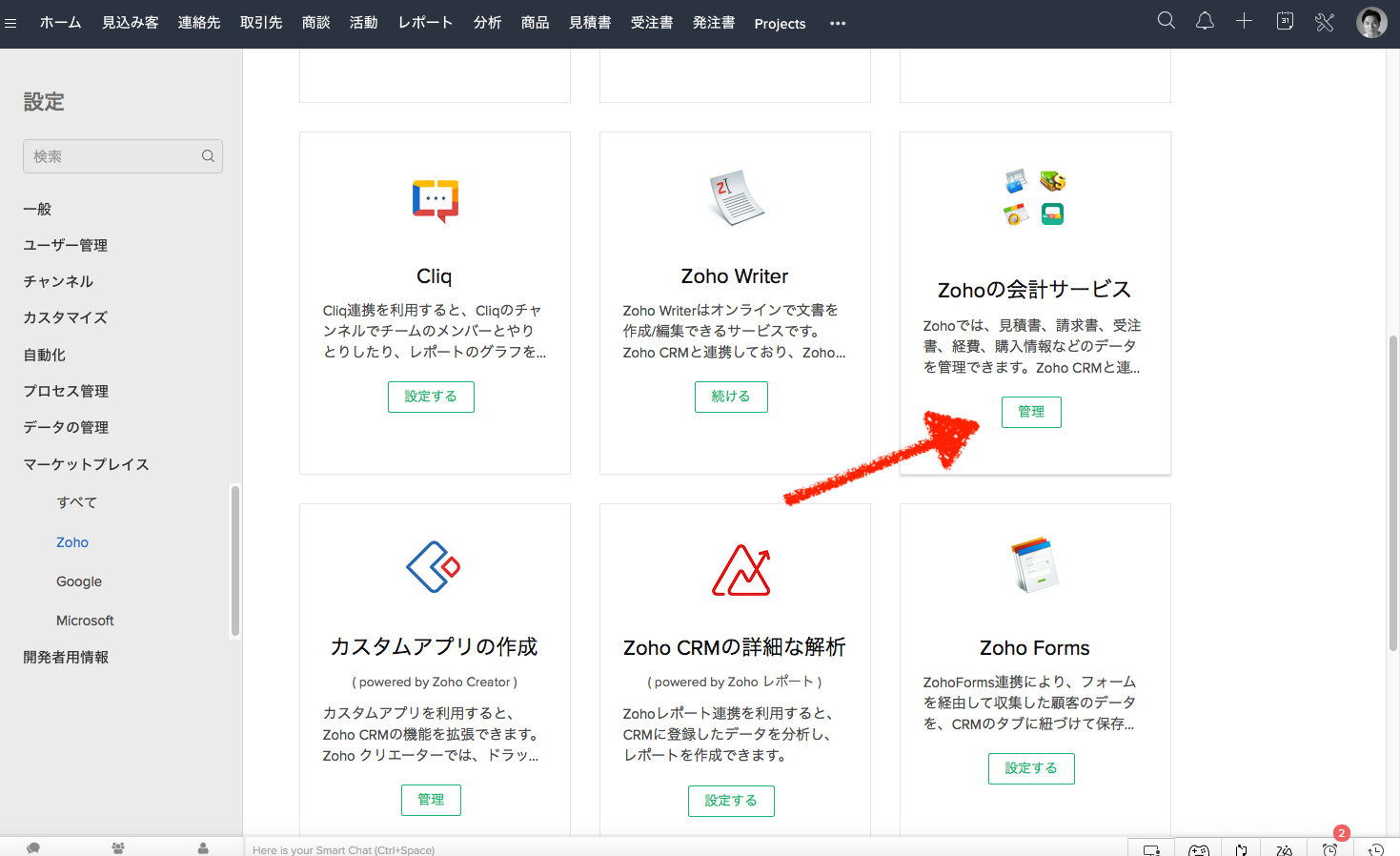Image resolution: width=1400 pixels, height=856 pixels.
Task: Go to 見込み客 module
Action: coord(131,23)
